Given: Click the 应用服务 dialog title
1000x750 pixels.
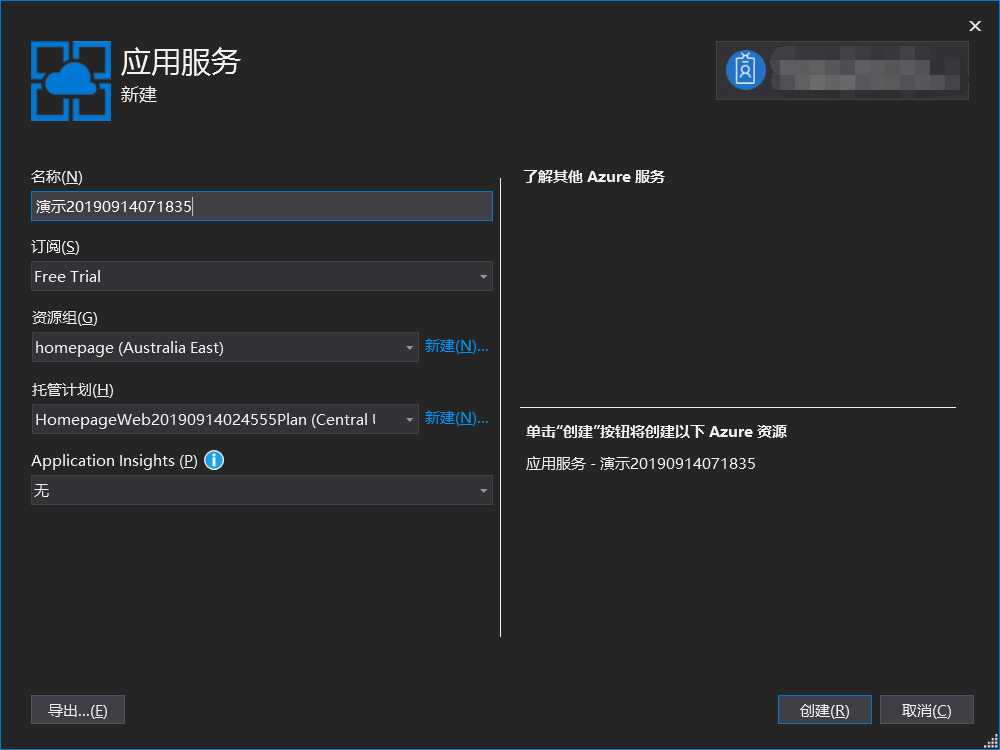Looking at the screenshot, I should [x=180, y=62].
